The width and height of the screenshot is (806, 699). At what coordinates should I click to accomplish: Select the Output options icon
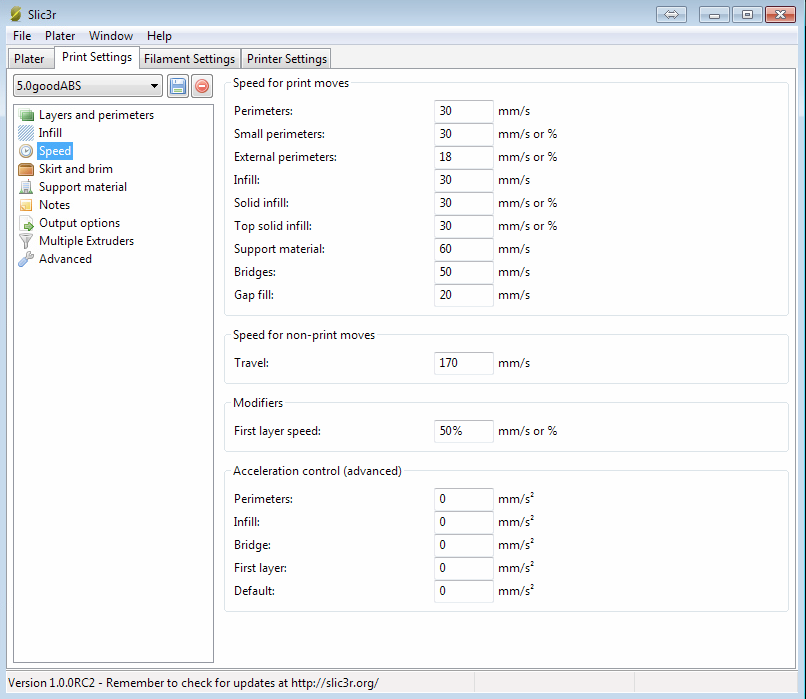coord(26,223)
